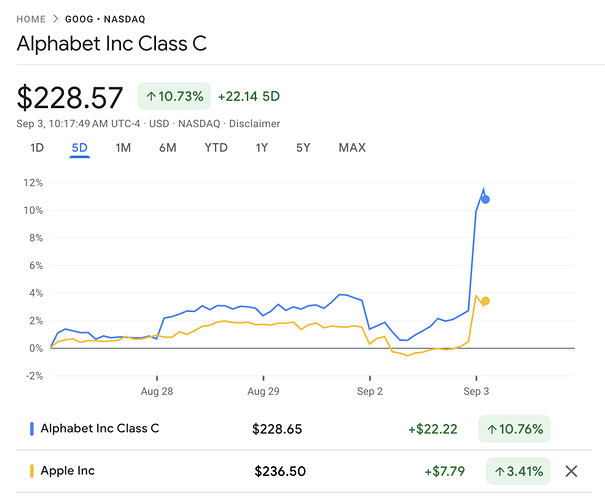
Task: Remove Apple Inc from the comparison
Action: tap(571, 471)
